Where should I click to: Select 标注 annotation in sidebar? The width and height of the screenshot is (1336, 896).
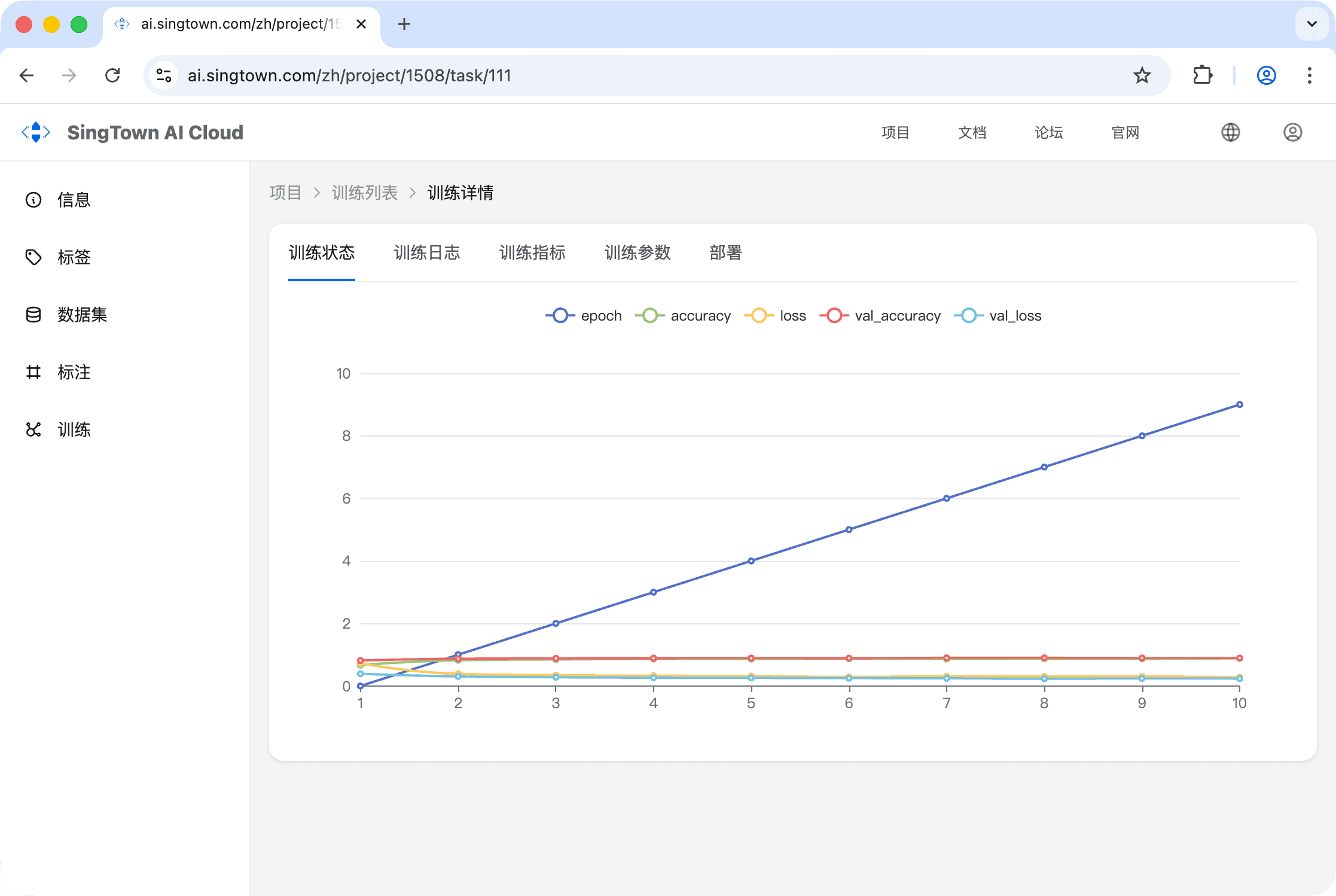point(74,372)
